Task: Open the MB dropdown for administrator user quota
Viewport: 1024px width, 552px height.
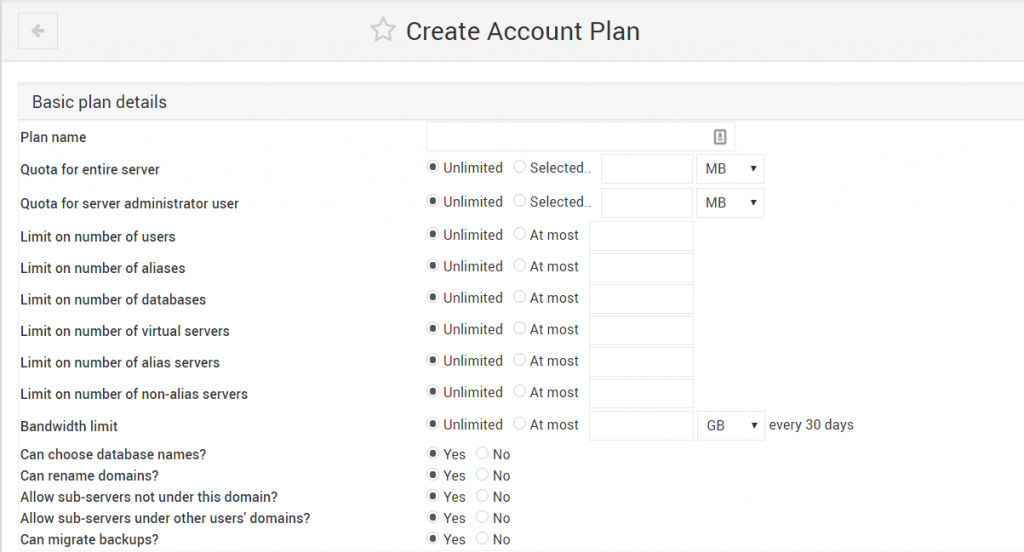Action: point(730,203)
